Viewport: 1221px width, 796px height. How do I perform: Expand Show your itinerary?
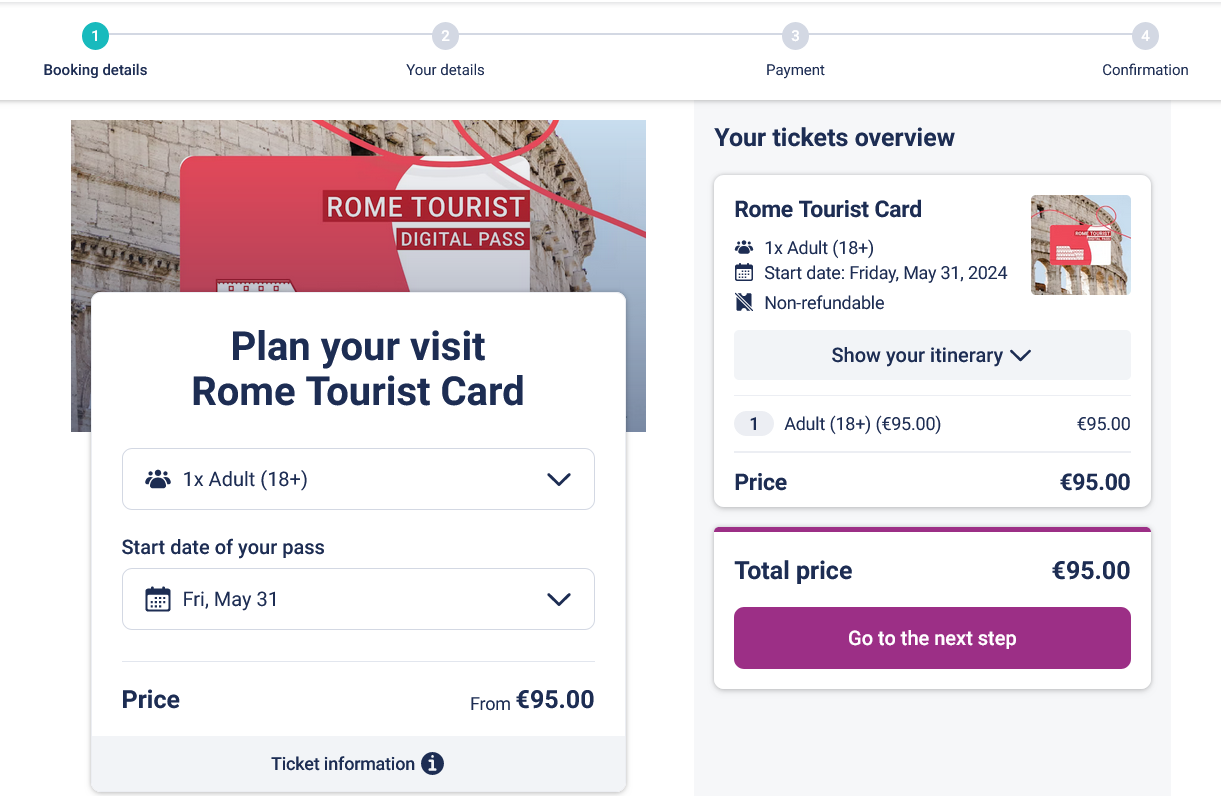coord(932,355)
